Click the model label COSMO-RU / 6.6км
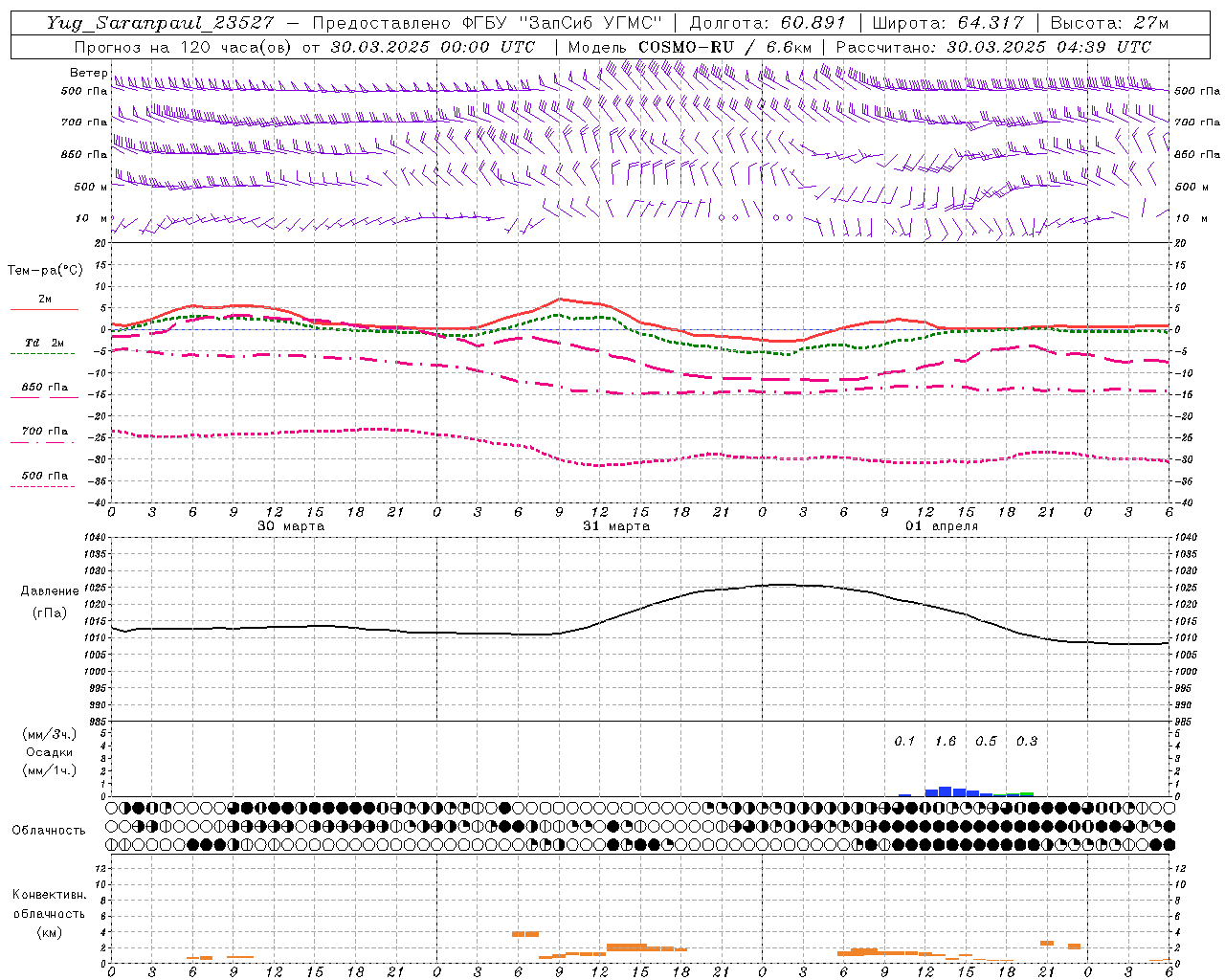This screenshot has height=980, width=1225. pyautogui.click(x=724, y=47)
